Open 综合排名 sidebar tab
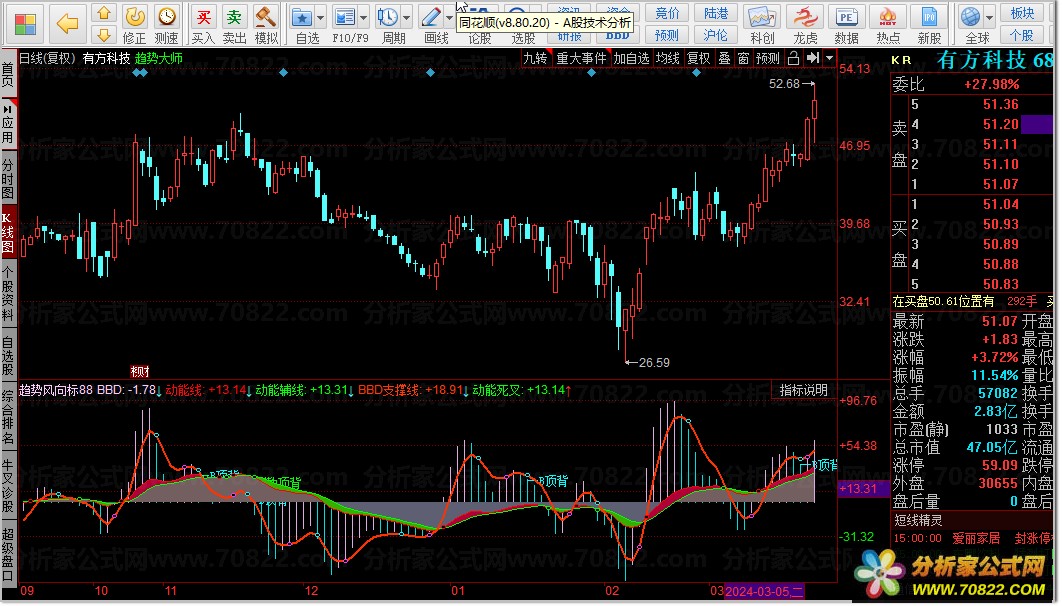Screen dimensions: 1062x606 pyautogui.click(x=8, y=417)
